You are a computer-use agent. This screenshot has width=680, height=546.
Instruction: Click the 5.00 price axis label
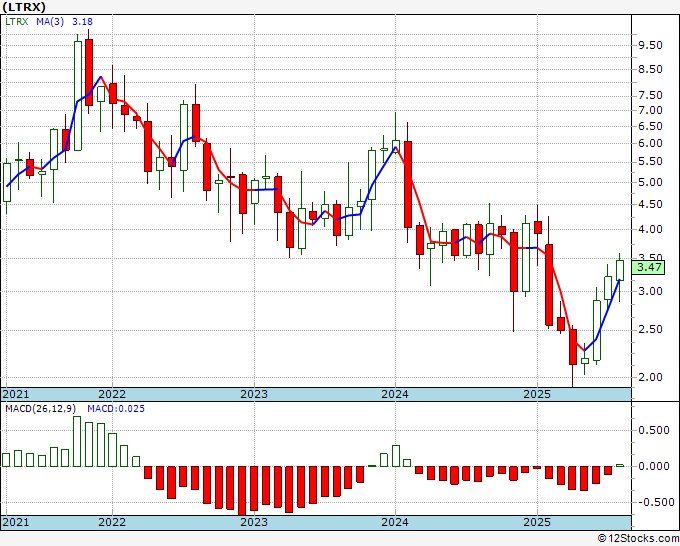(651, 182)
